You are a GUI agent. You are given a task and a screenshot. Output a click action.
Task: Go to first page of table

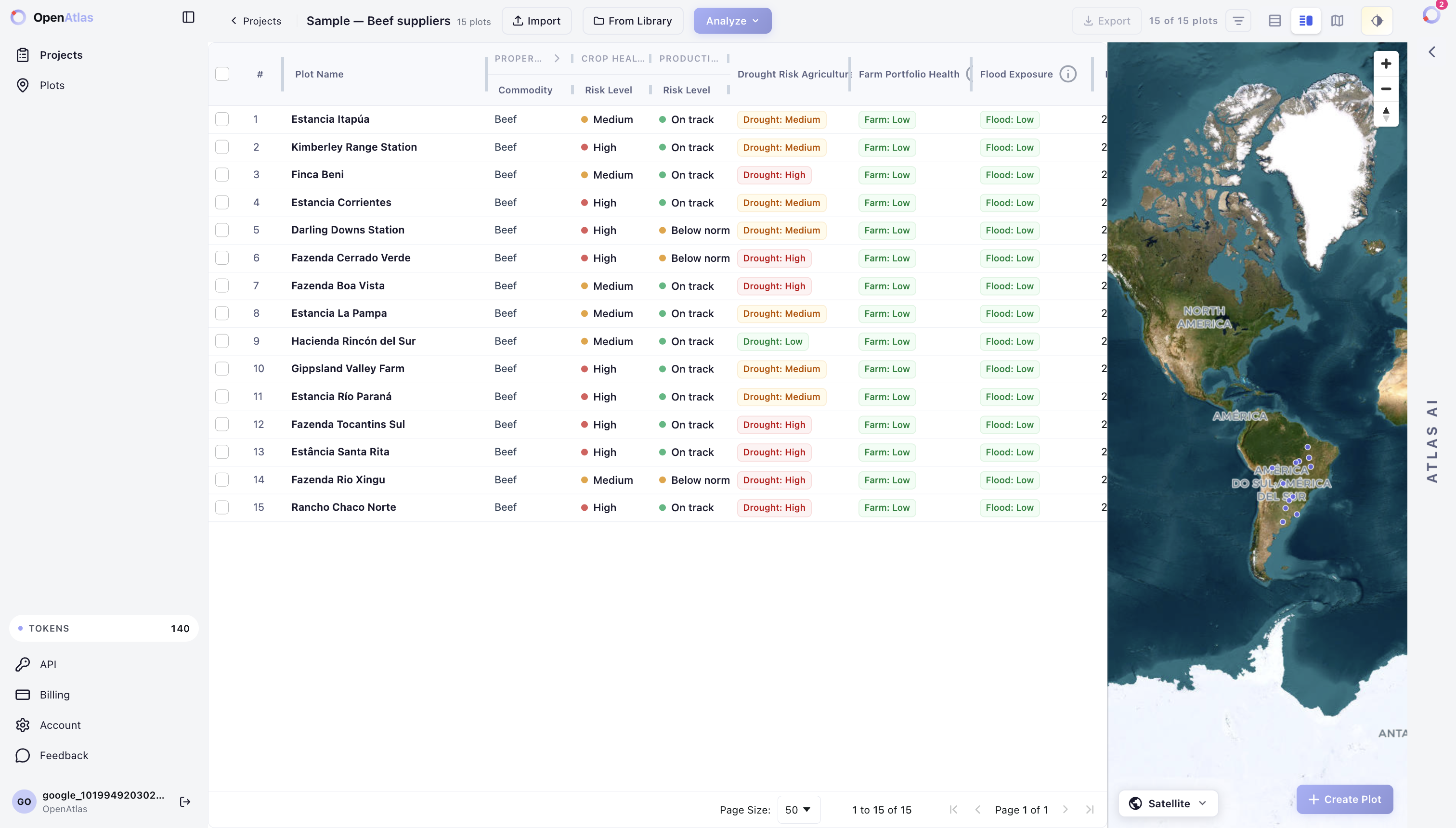tap(954, 810)
